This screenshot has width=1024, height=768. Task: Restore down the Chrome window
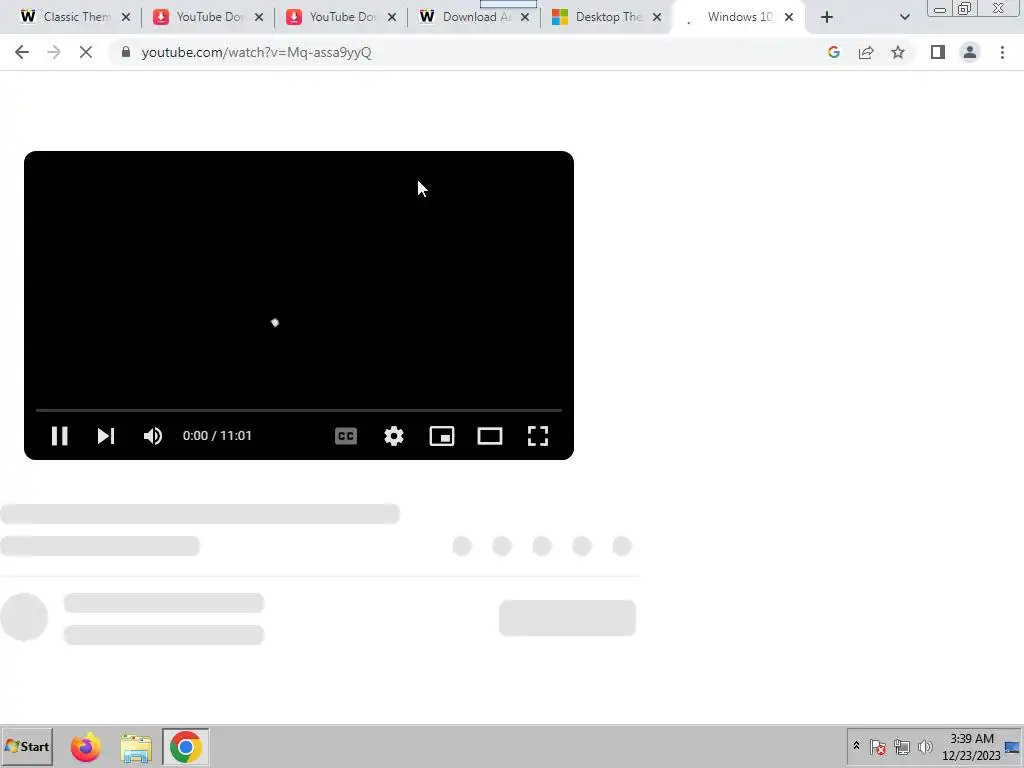pos(964,8)
